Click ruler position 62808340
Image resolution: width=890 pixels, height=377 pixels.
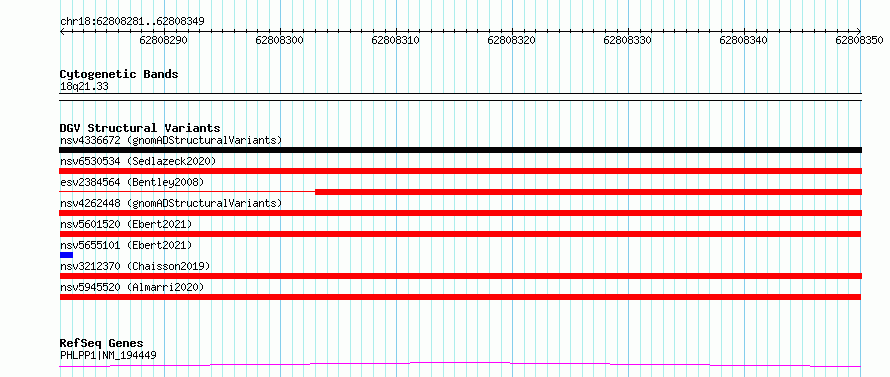tap(744, 40)
